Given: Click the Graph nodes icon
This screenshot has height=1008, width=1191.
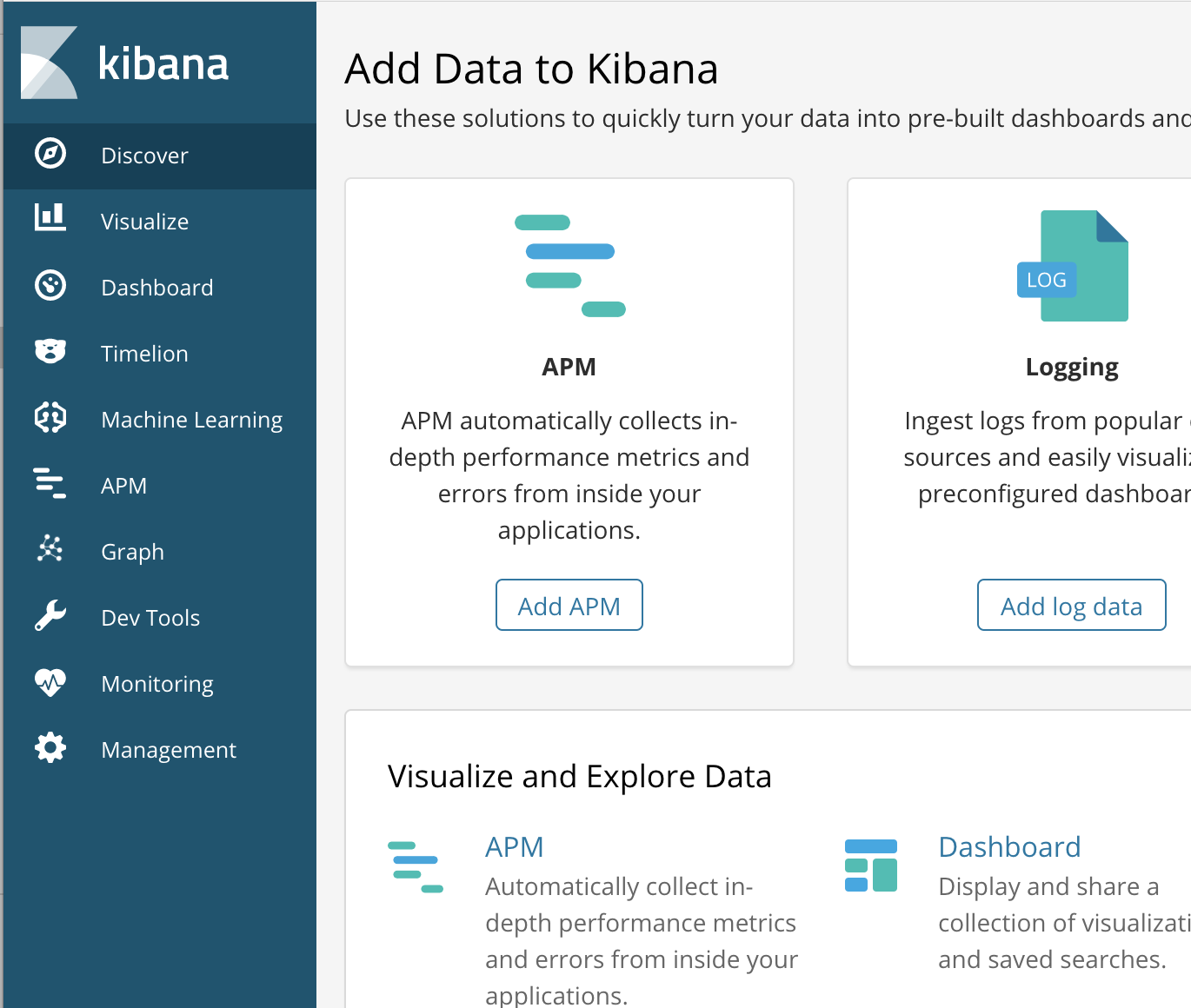Looking at the screenshot, I should (50, 548).
